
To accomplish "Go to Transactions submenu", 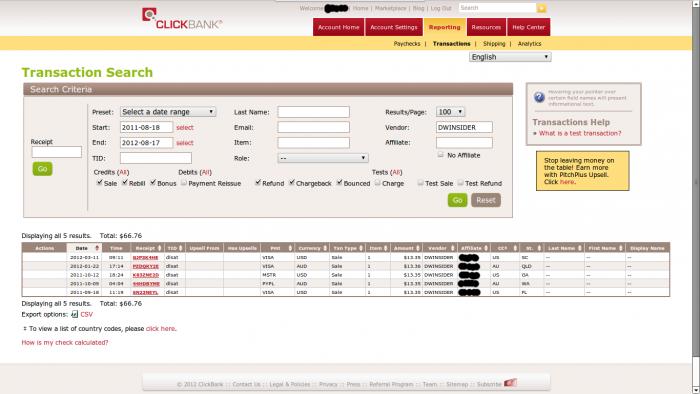I will click(x=451, y=44).
